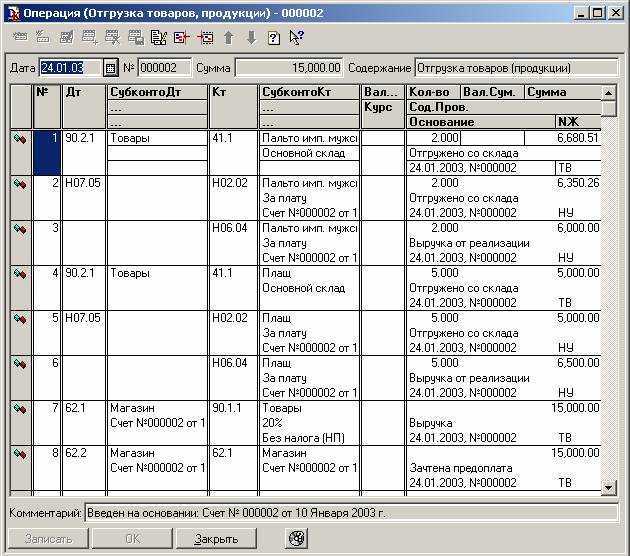Click the red-arrow dotted frame icon

(x=205, y=37)
